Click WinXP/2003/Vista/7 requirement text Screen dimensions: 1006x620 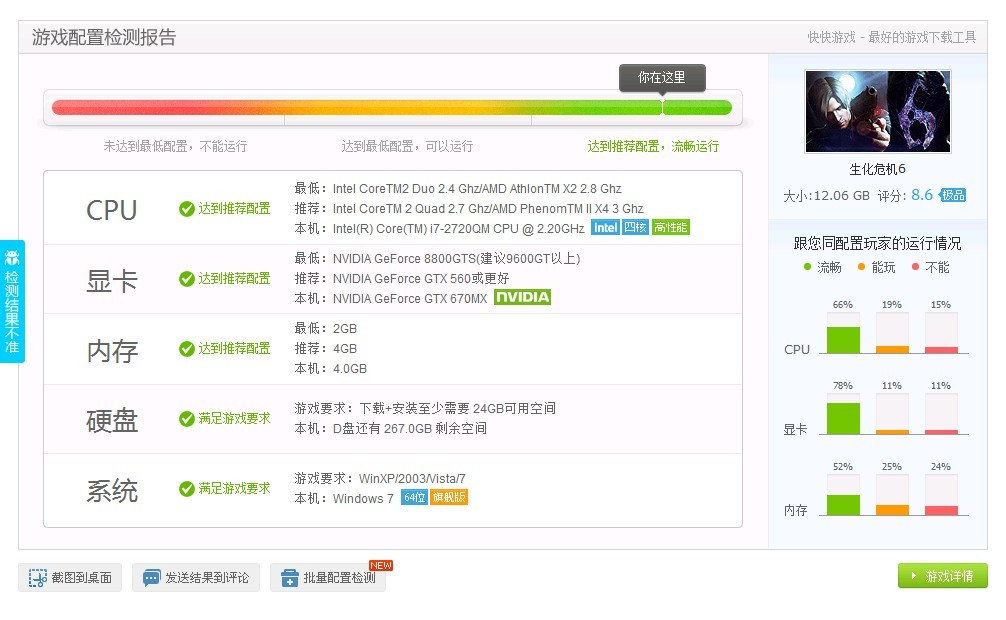pos(412,479)
